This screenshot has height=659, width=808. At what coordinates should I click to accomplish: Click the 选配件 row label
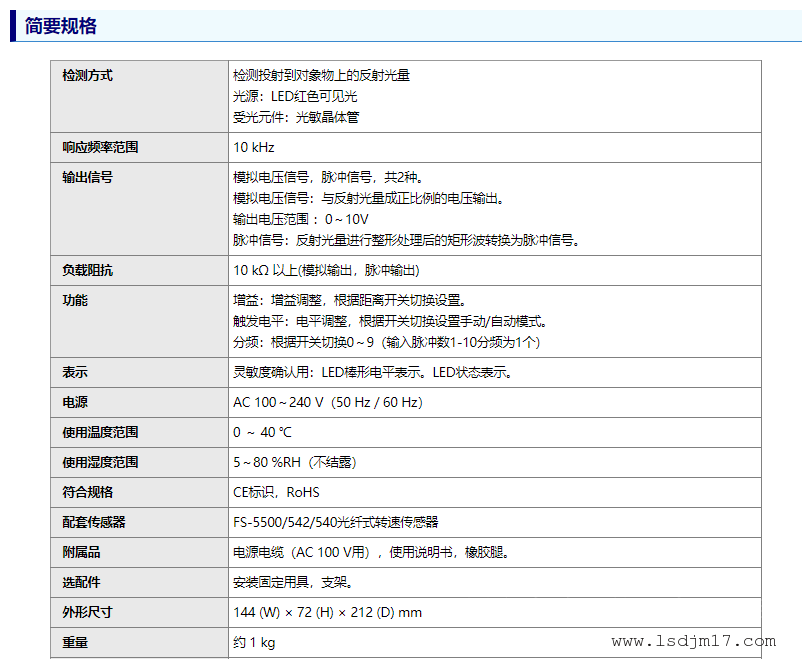click(81, 582)
